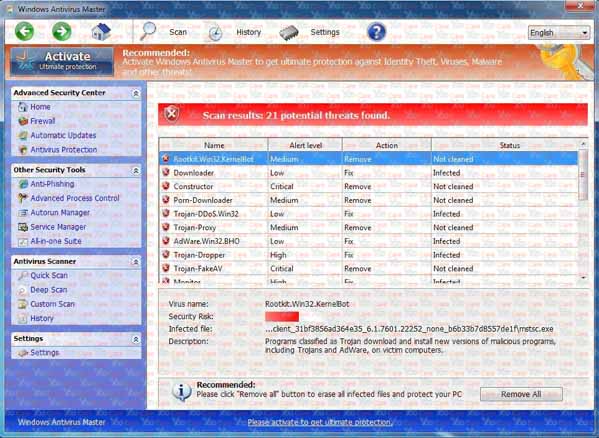Click the Autorun Manager icon
This screenshot has width=599, height=438.
tap(23, 213)
